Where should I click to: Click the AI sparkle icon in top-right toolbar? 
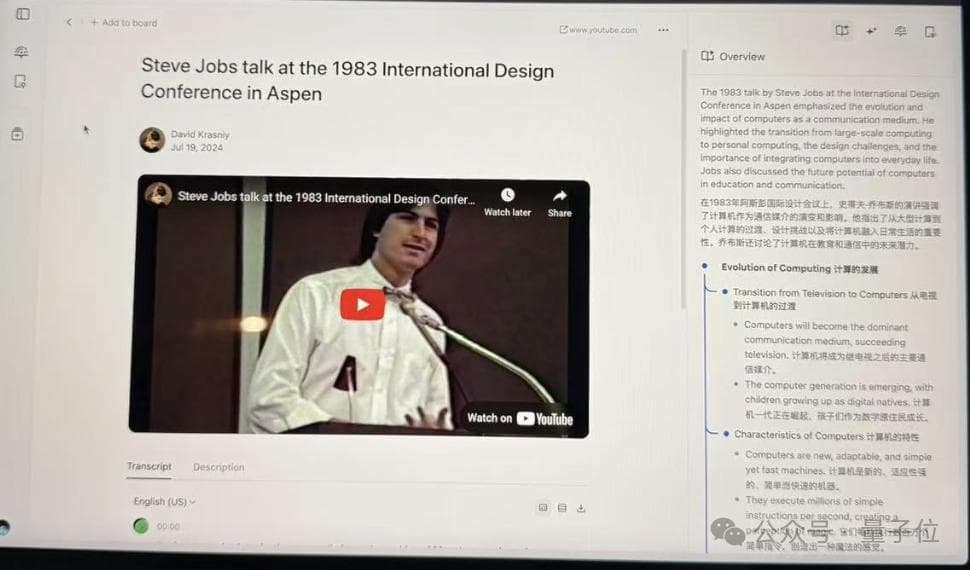pos(871,31)
